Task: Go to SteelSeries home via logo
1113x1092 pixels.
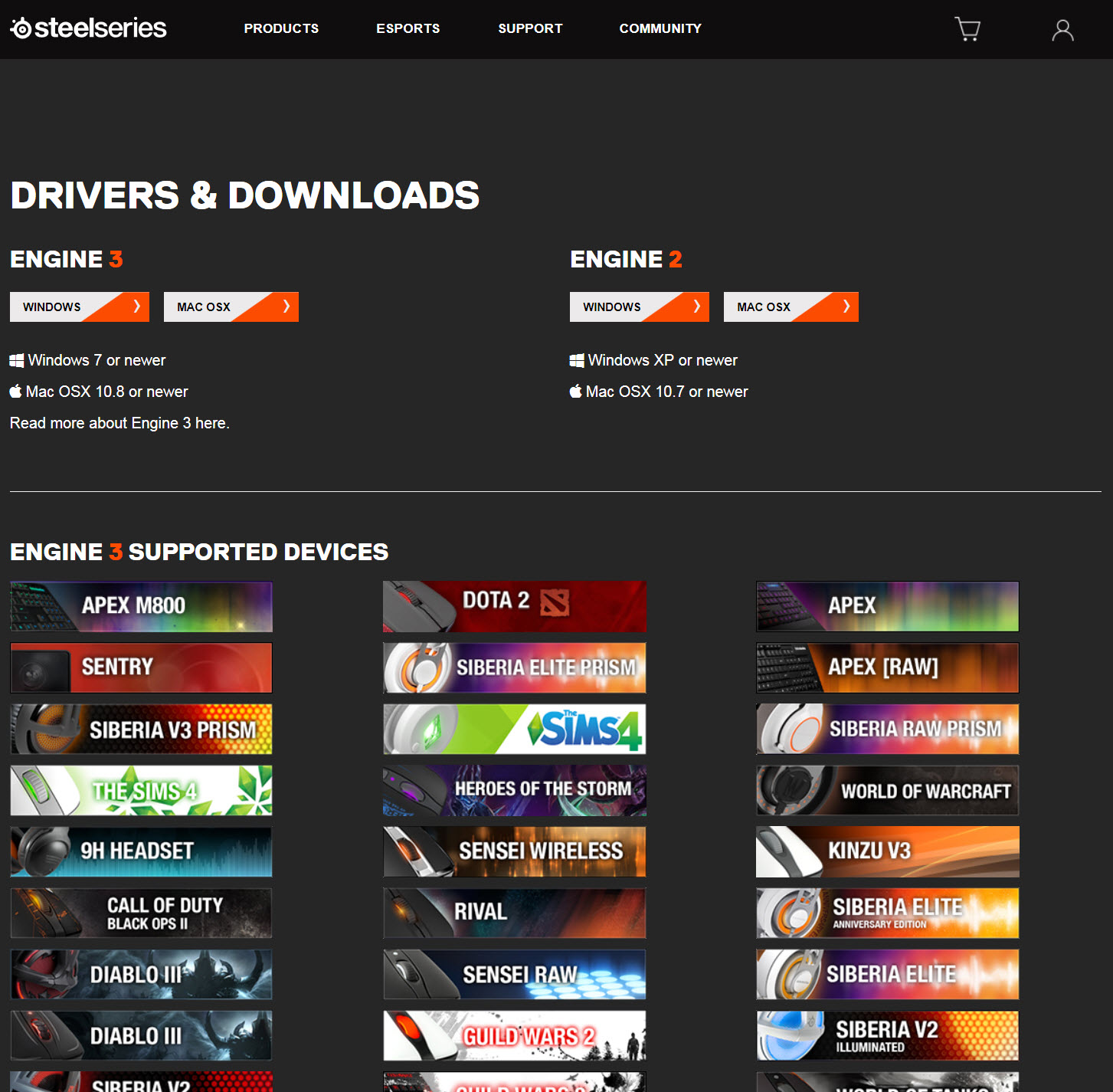Action: click(88, 28)
